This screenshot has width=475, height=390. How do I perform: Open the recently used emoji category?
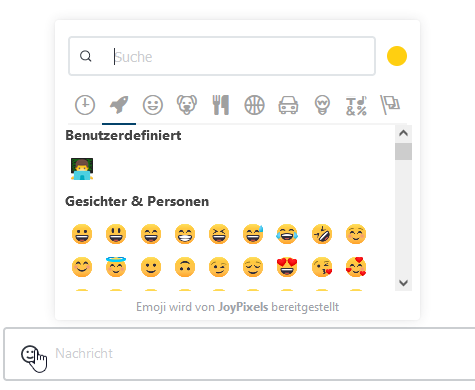[85, 105]
